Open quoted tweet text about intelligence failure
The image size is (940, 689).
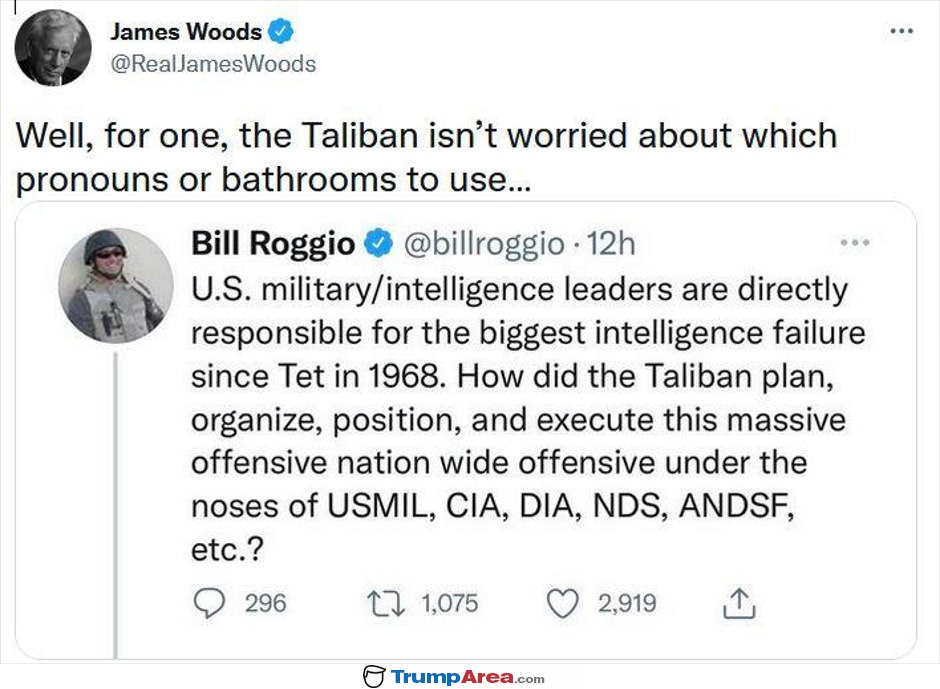coord(528,419)
